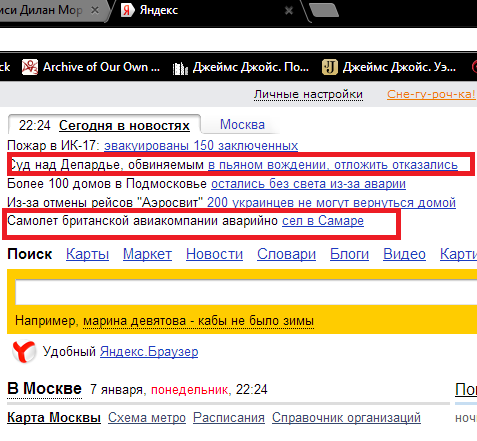The image size is (477, 441).
Task: Switch to the Яндекс browser tab
Action: 207,11
